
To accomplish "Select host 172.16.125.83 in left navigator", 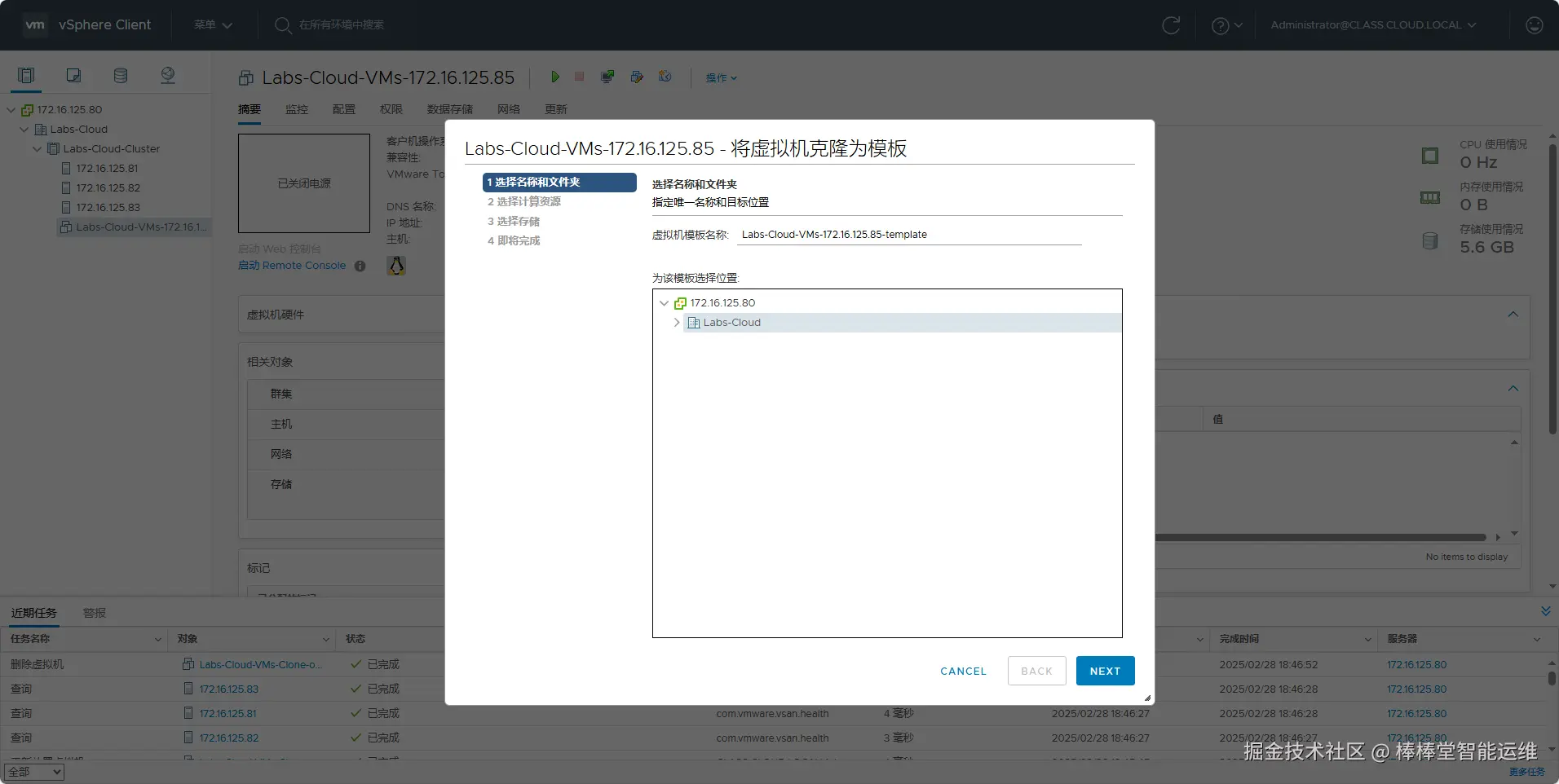I will click(x=108, y=208).
